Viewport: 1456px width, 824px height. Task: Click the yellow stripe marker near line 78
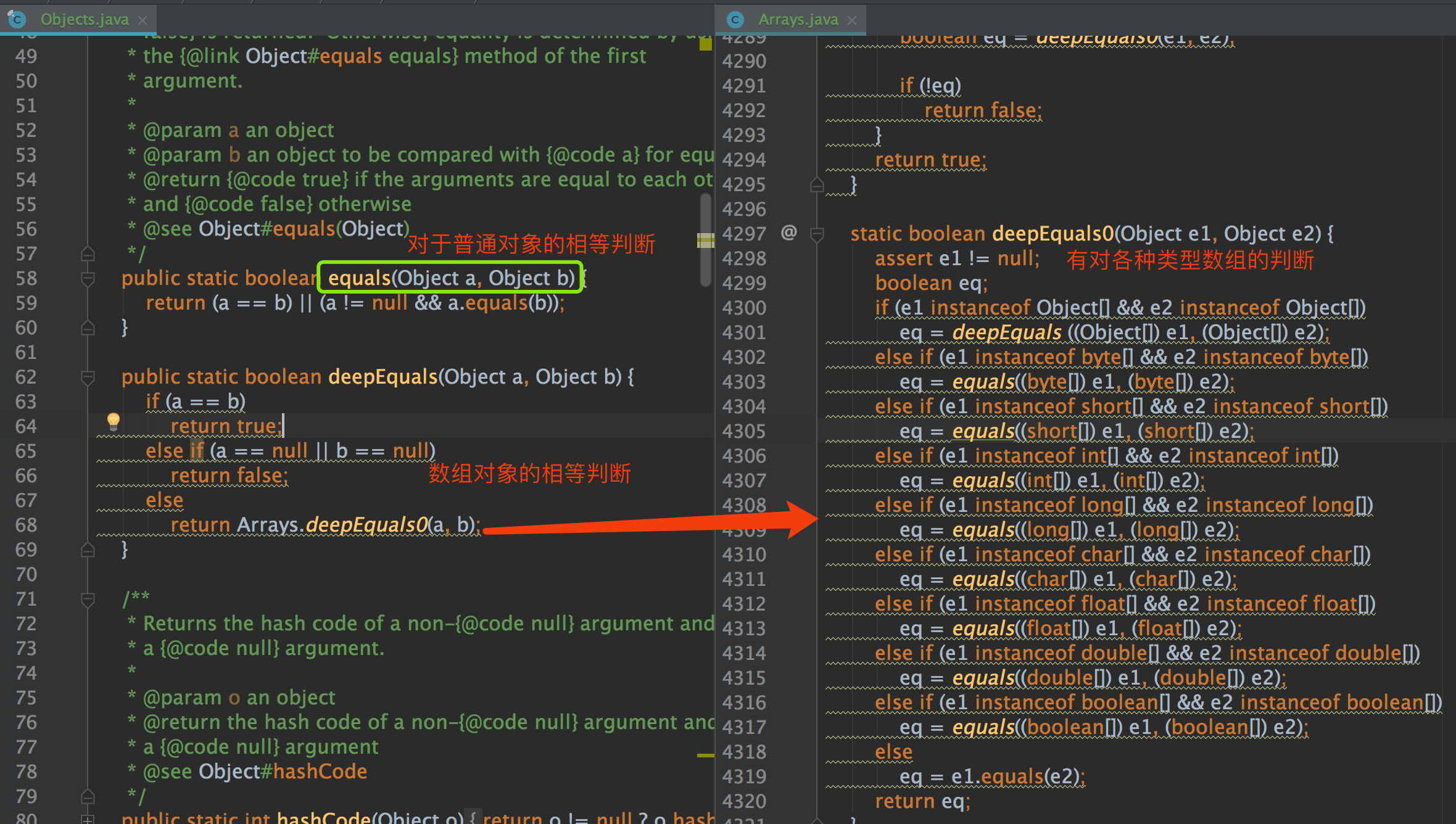pyautogui.click(x=705, y=755)
